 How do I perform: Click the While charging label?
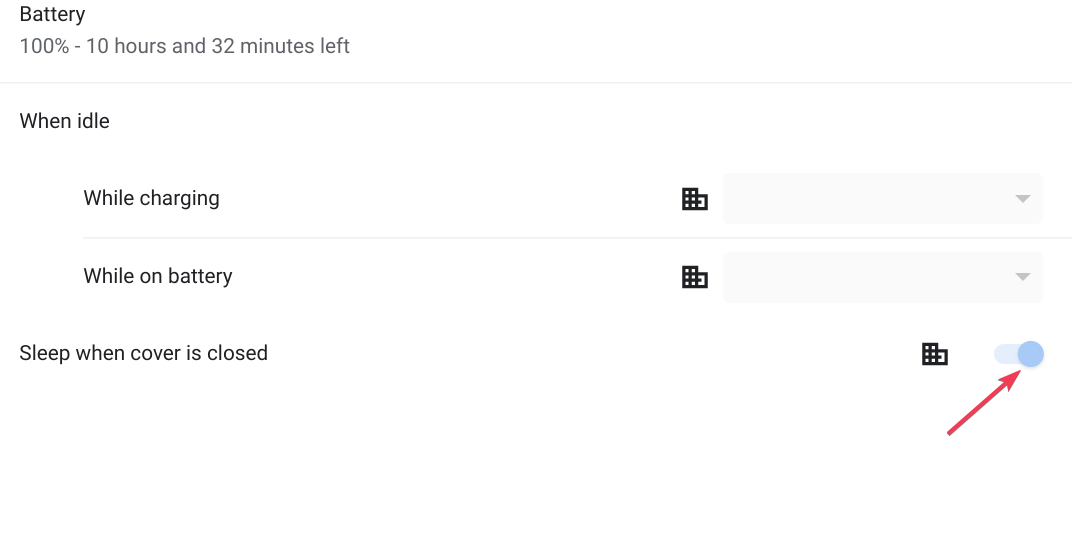pos(151,198)
